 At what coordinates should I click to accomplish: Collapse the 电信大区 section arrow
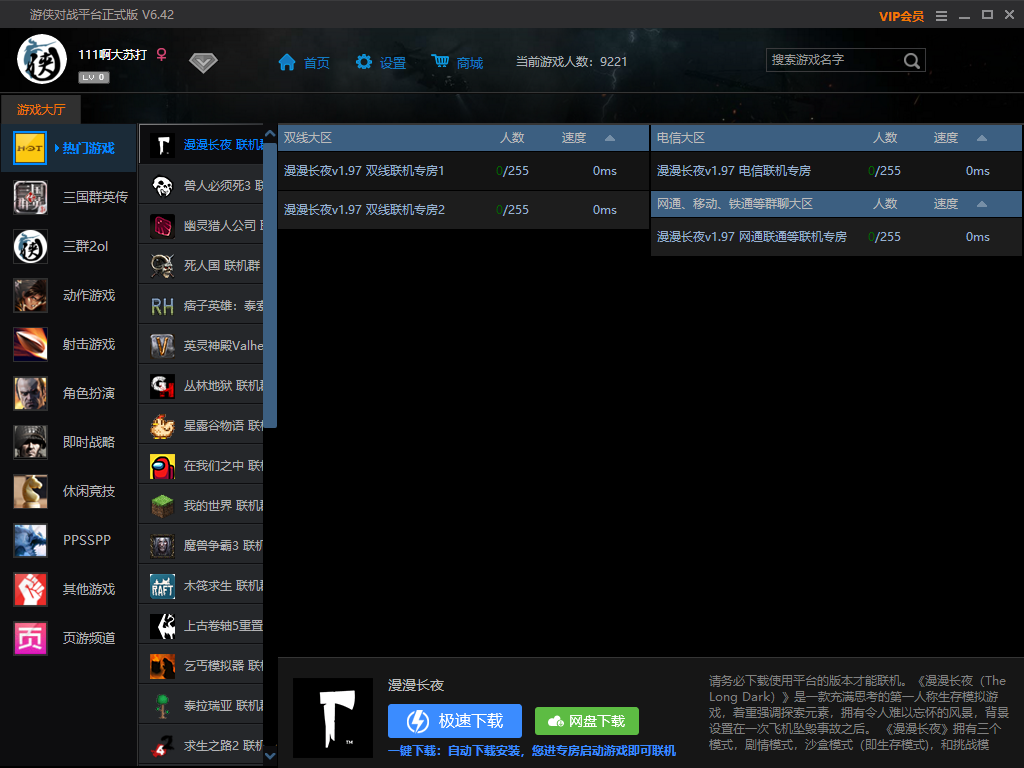(982, 138)
